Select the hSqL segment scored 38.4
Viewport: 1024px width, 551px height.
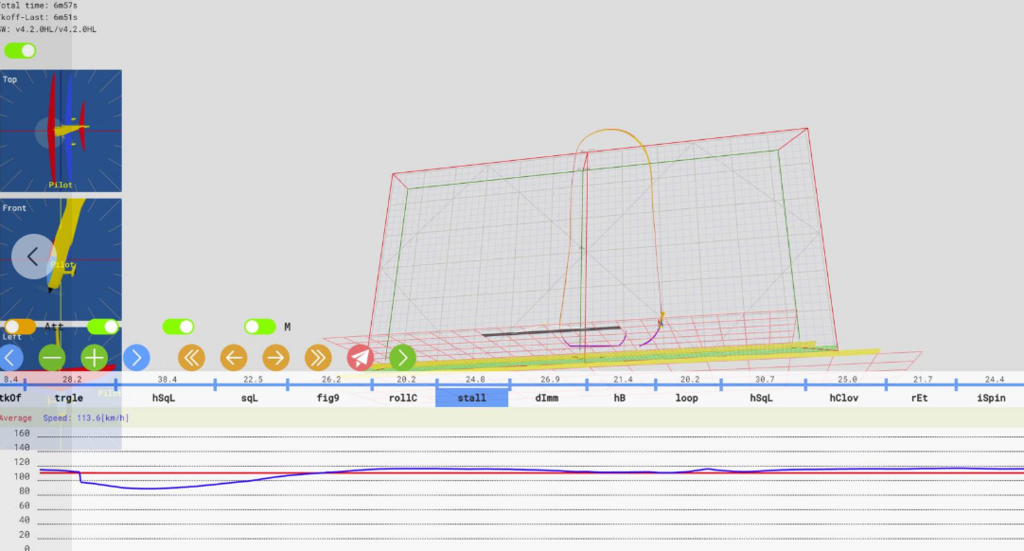tap(164, 398)
